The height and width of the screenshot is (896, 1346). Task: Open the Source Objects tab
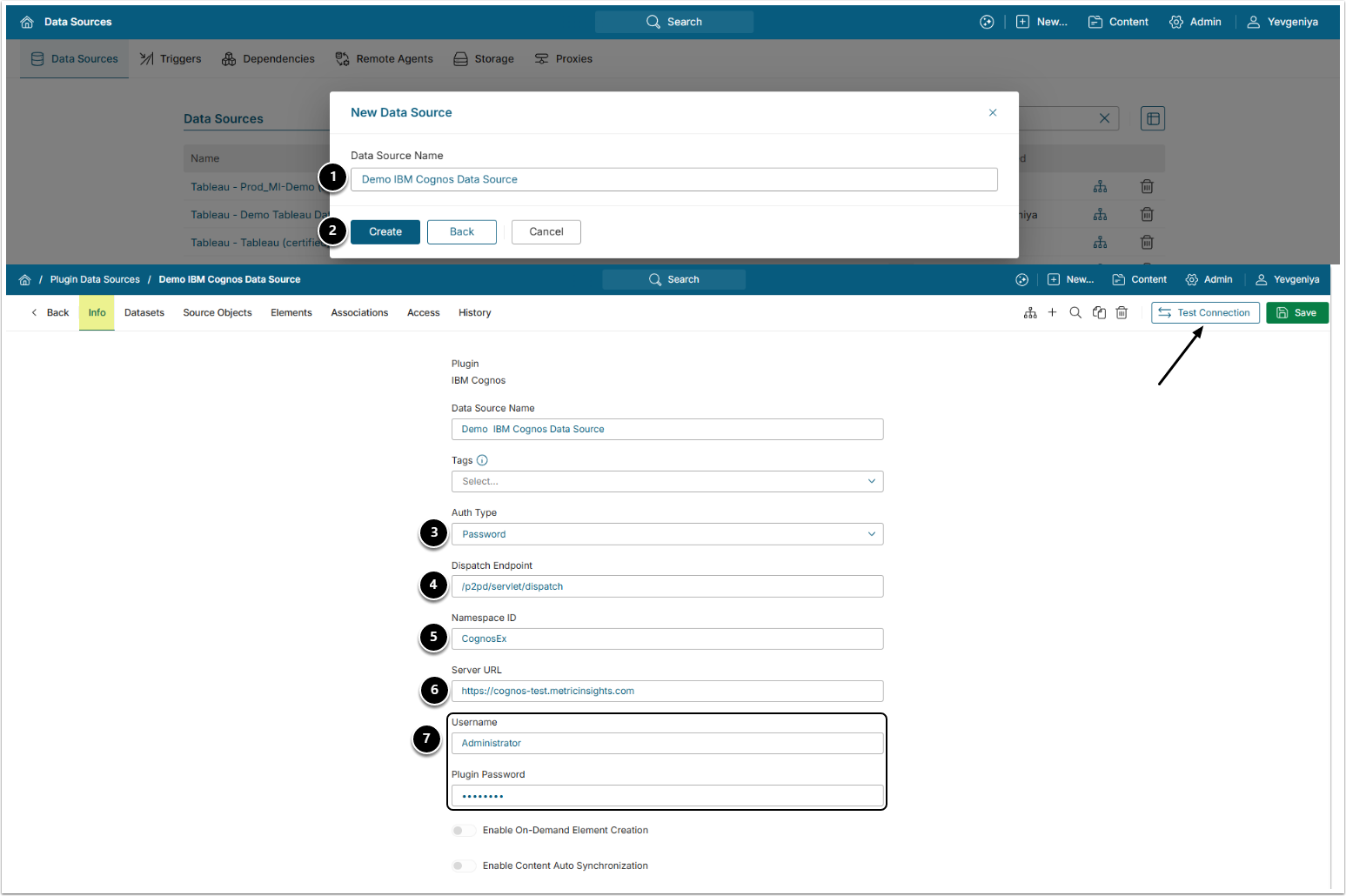click(218, 313)
